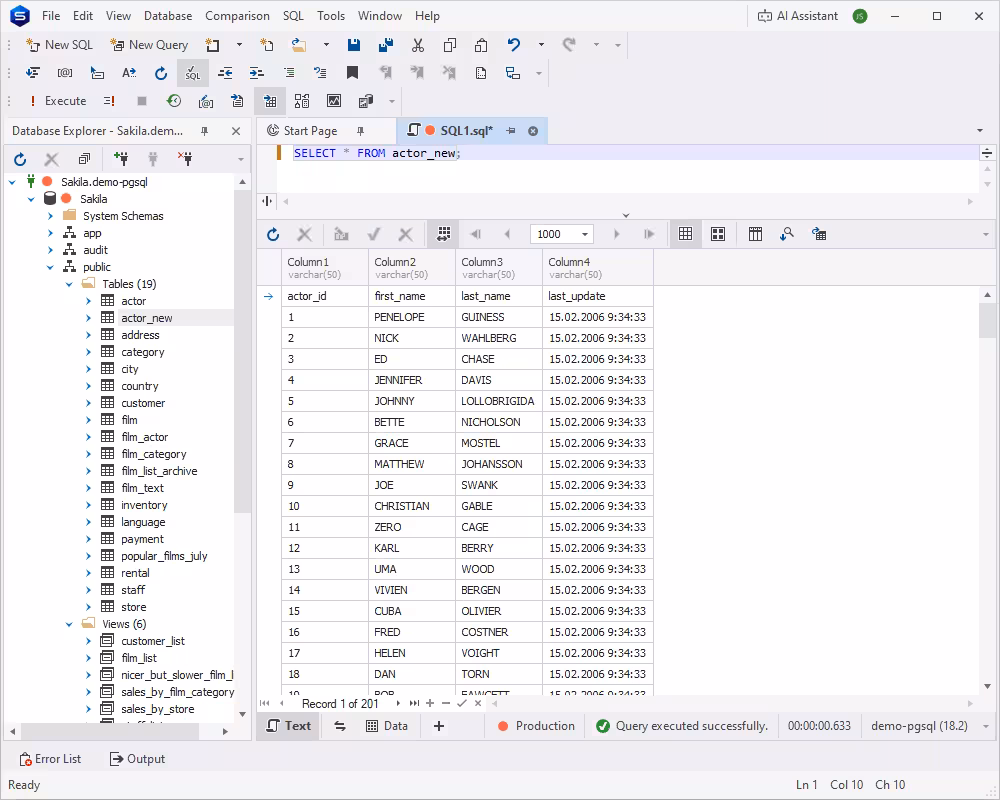The height and width of the screenshot is (800, 1000).
Task: Click the Save icon in the top toolbar
Action: (x=354, y=45)
